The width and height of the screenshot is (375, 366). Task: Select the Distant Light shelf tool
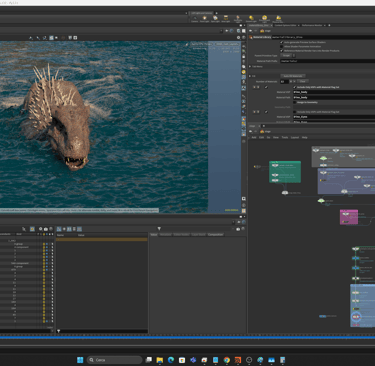click(x=251, y=19)
